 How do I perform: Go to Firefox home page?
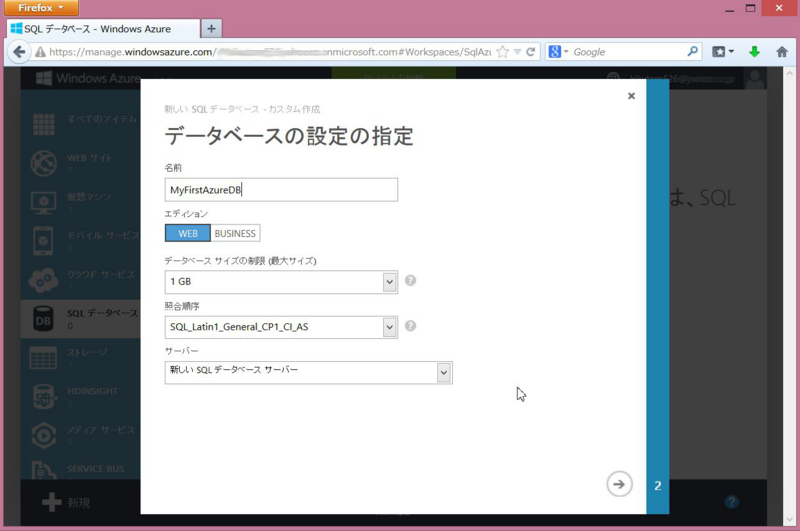(782, 52)
